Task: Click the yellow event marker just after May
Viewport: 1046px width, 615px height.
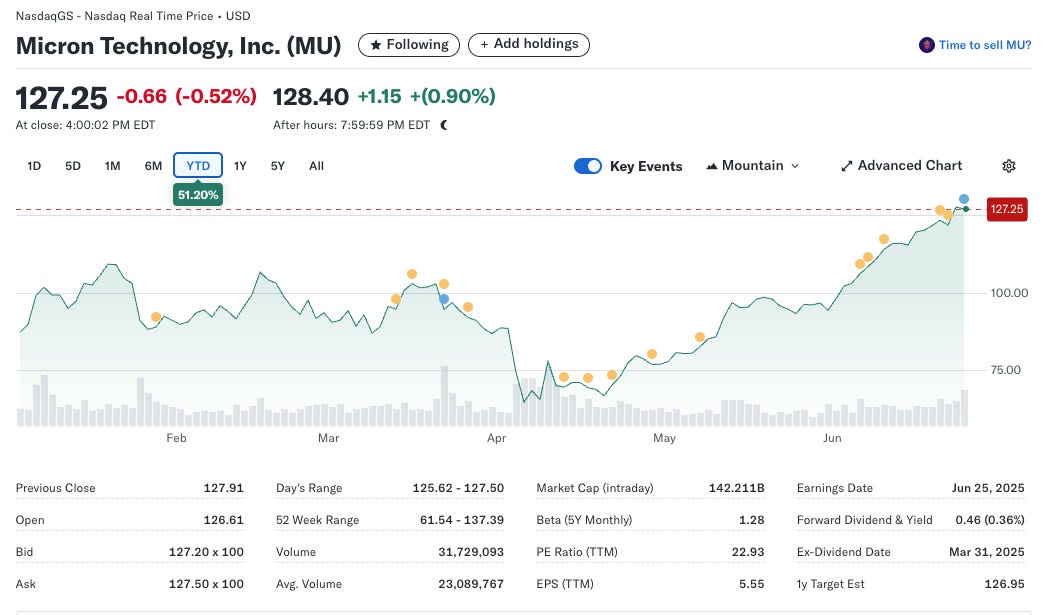Action: tap(699, 337)
